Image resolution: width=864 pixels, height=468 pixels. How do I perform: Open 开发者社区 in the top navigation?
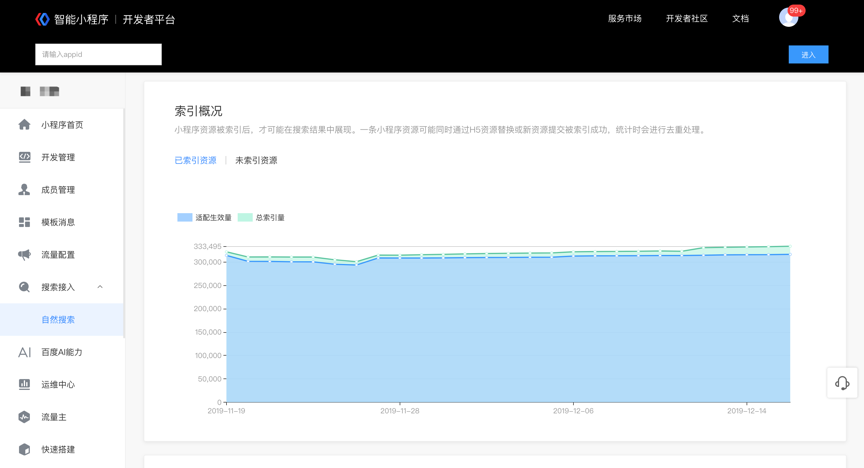tap(687, 19)
